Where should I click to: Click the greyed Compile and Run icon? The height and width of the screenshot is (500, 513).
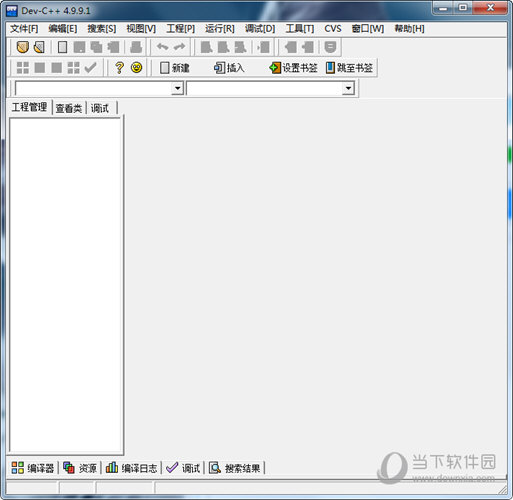click(x=57, y=68)
